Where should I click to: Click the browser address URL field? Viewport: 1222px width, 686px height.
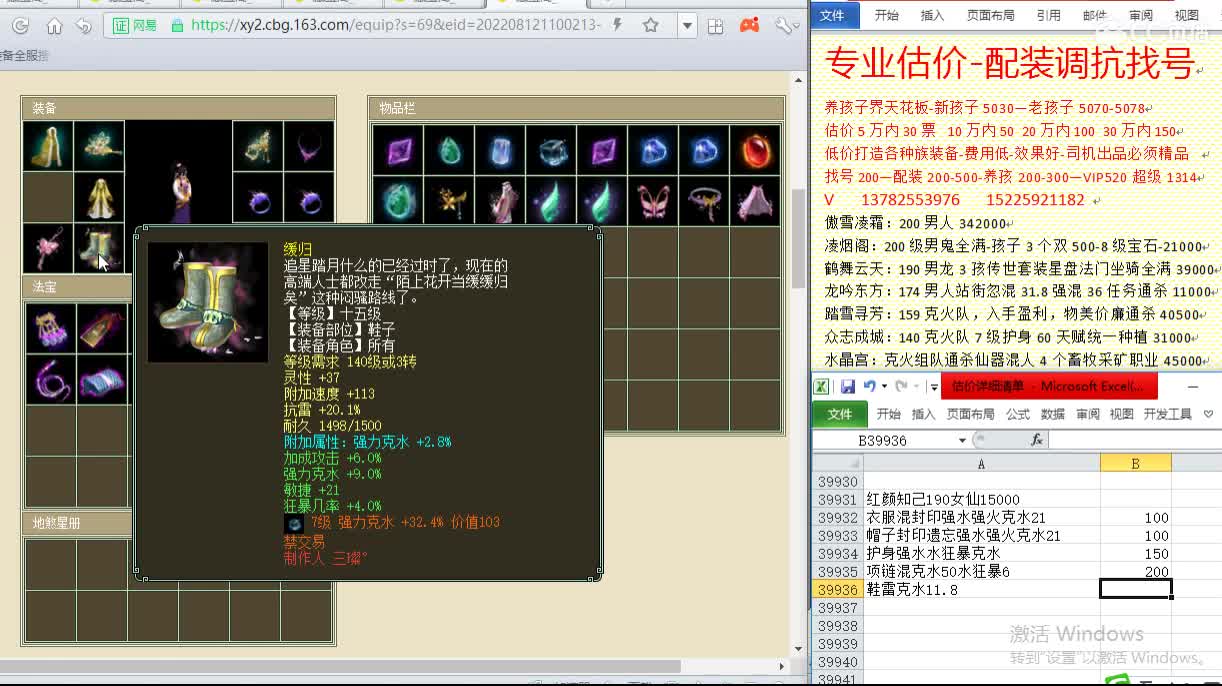395,25
